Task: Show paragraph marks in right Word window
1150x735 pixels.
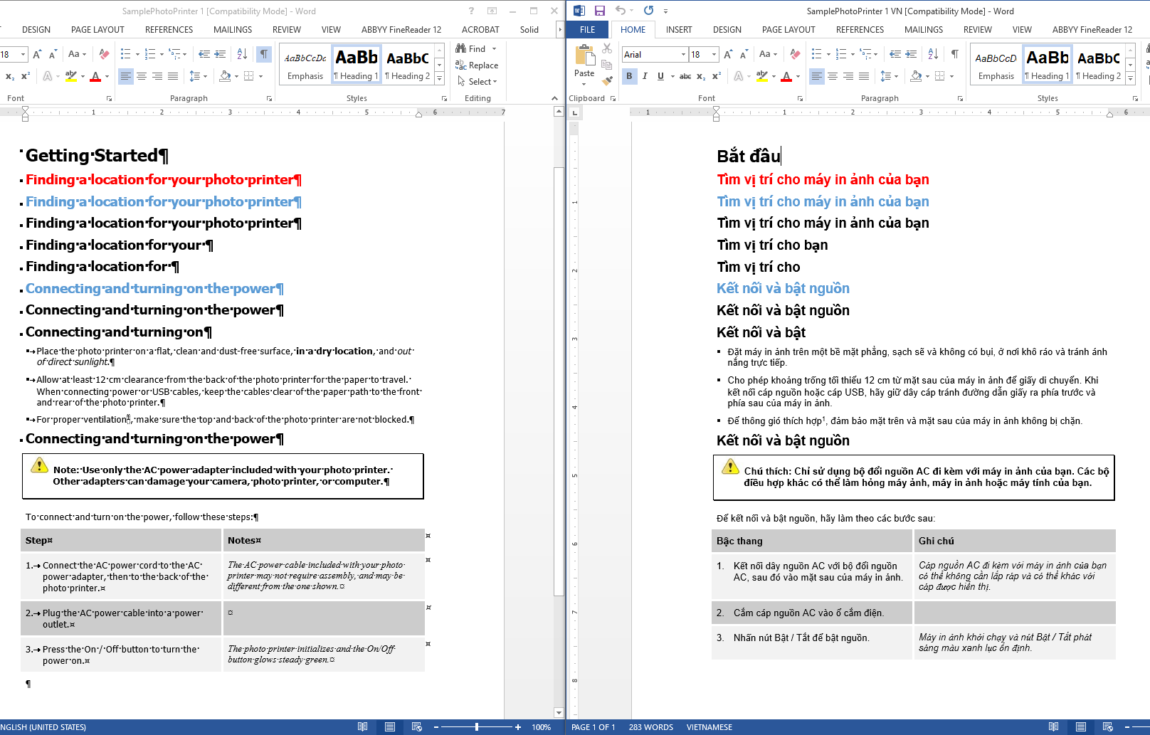Action: (954, 54)
